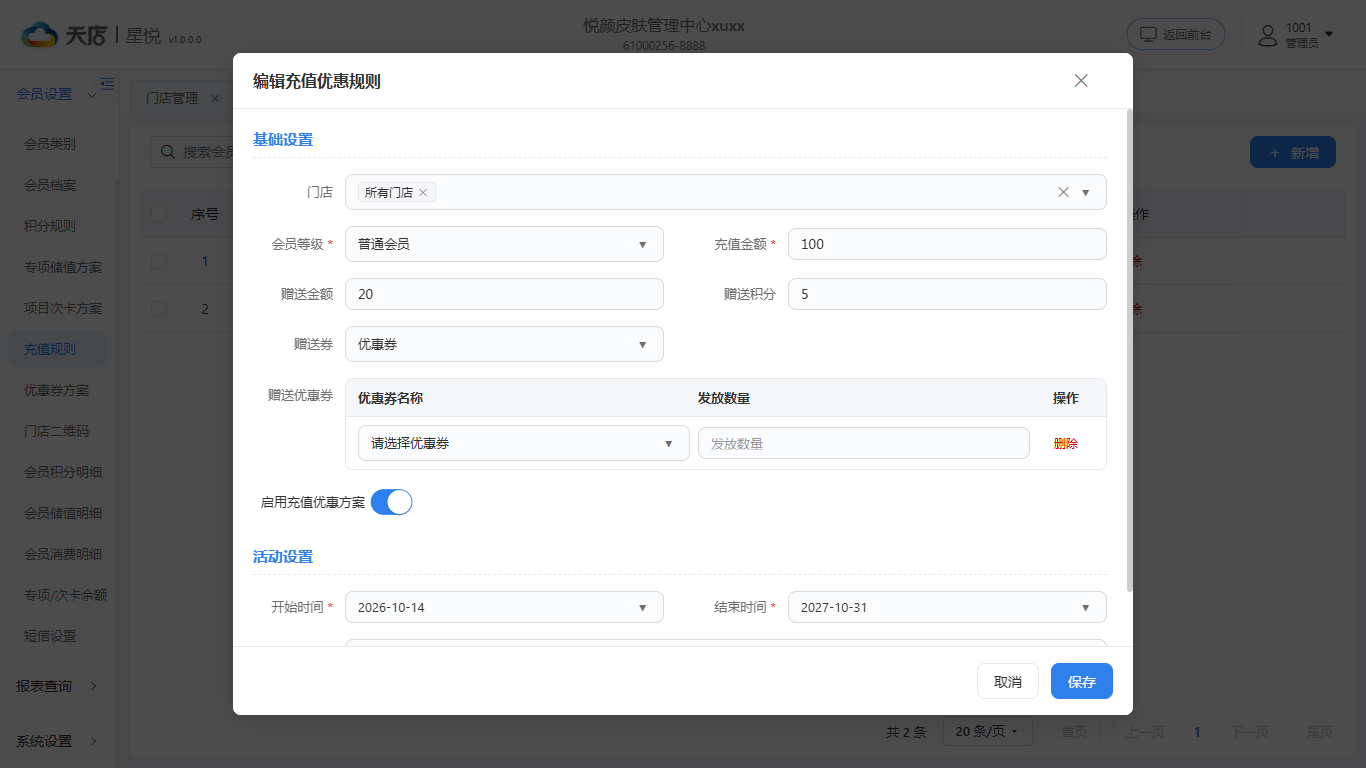Click the sidebar collapse icon

[107, 83]
